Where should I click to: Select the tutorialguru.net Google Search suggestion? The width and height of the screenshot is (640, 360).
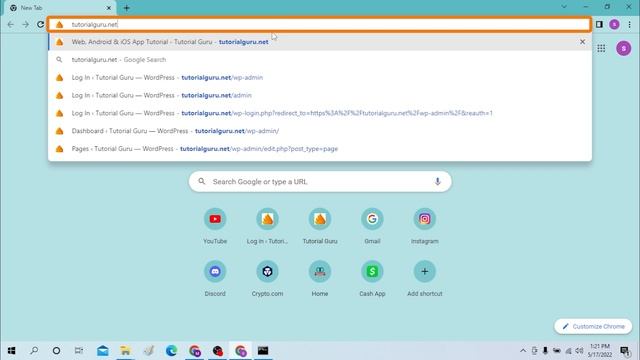(x=320, y=60)
